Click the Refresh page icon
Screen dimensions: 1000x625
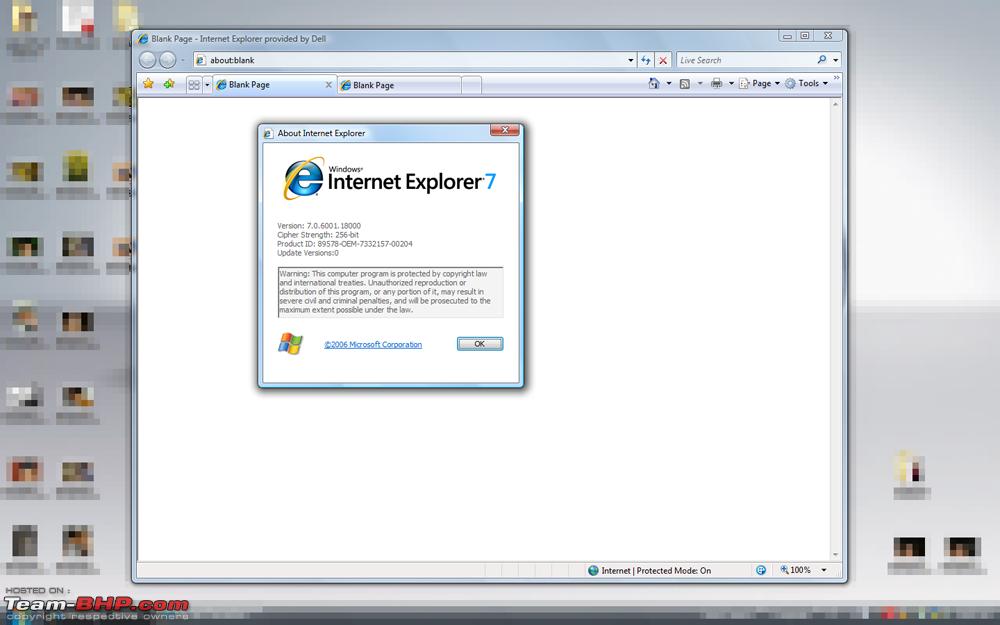[x=646, y=61]
